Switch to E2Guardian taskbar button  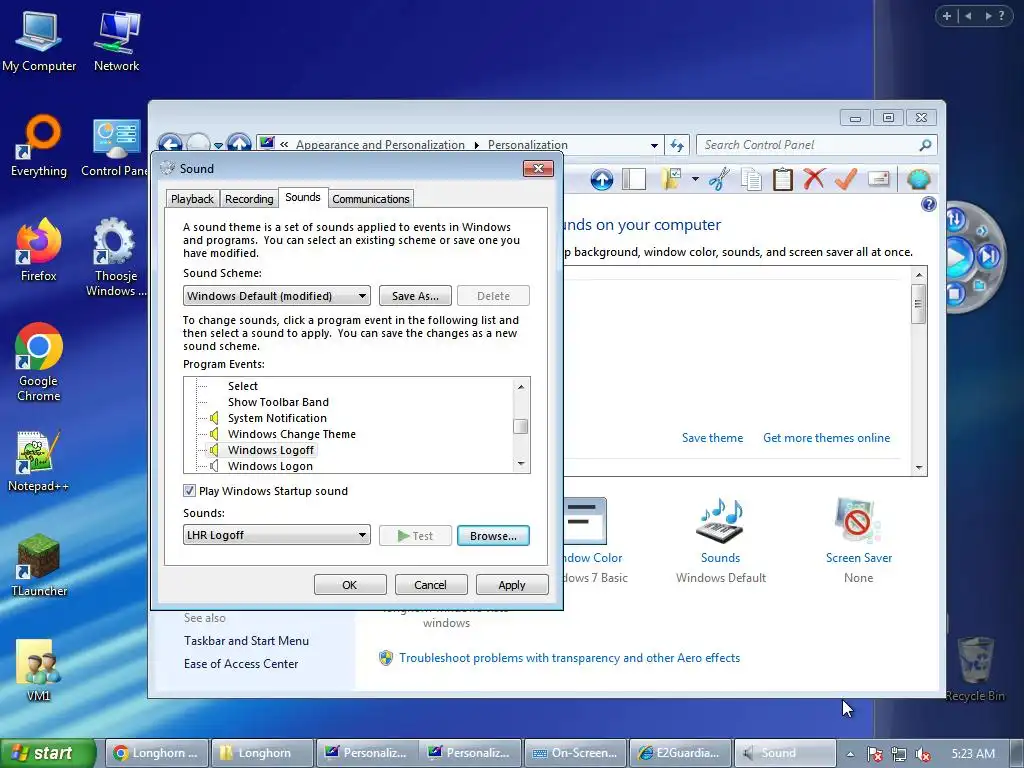click(679, 753)
